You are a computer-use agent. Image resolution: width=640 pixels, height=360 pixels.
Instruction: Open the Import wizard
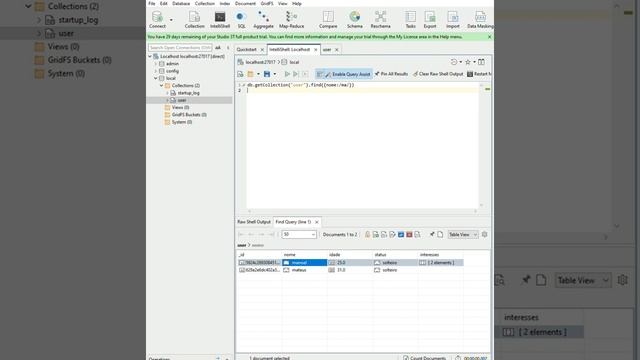point(452,20)
